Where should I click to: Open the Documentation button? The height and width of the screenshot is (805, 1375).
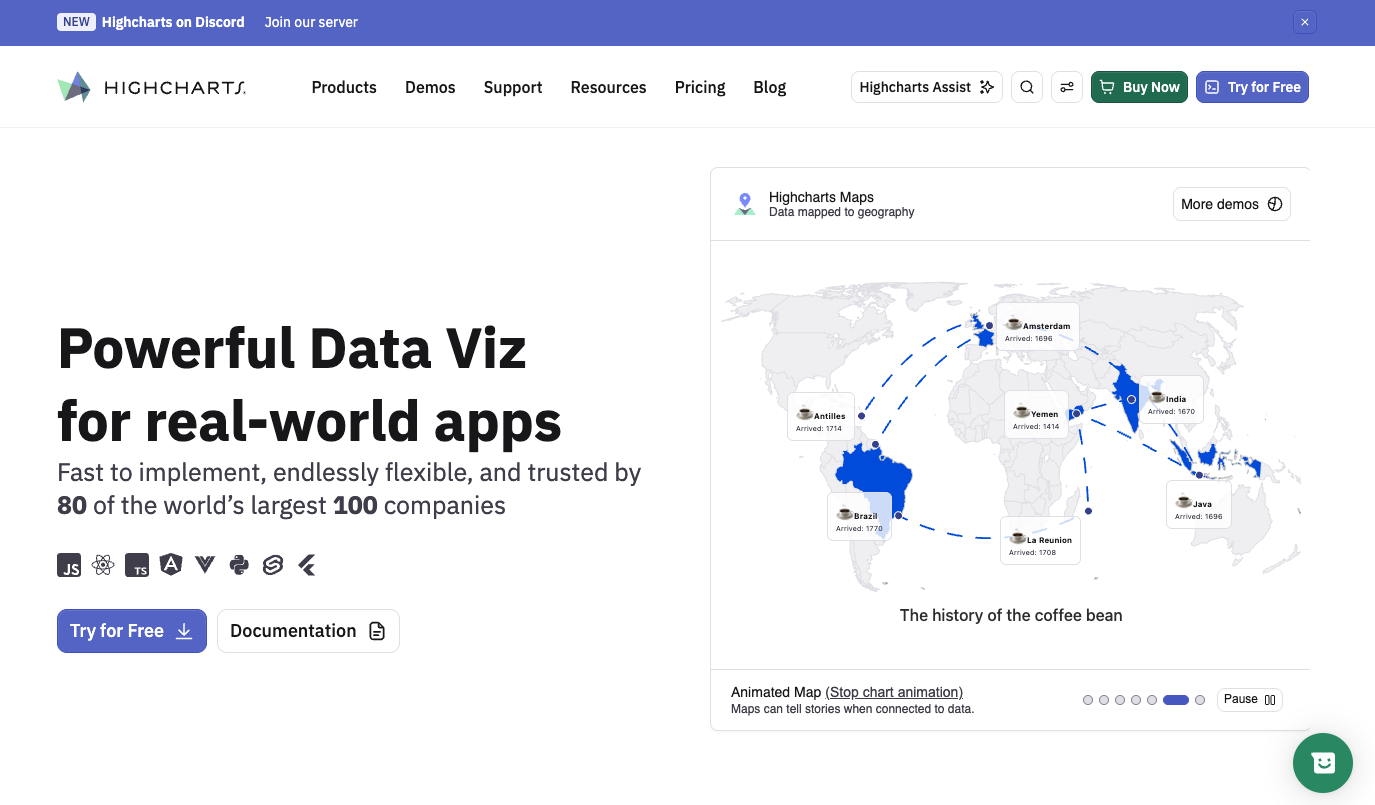point(308,631)
